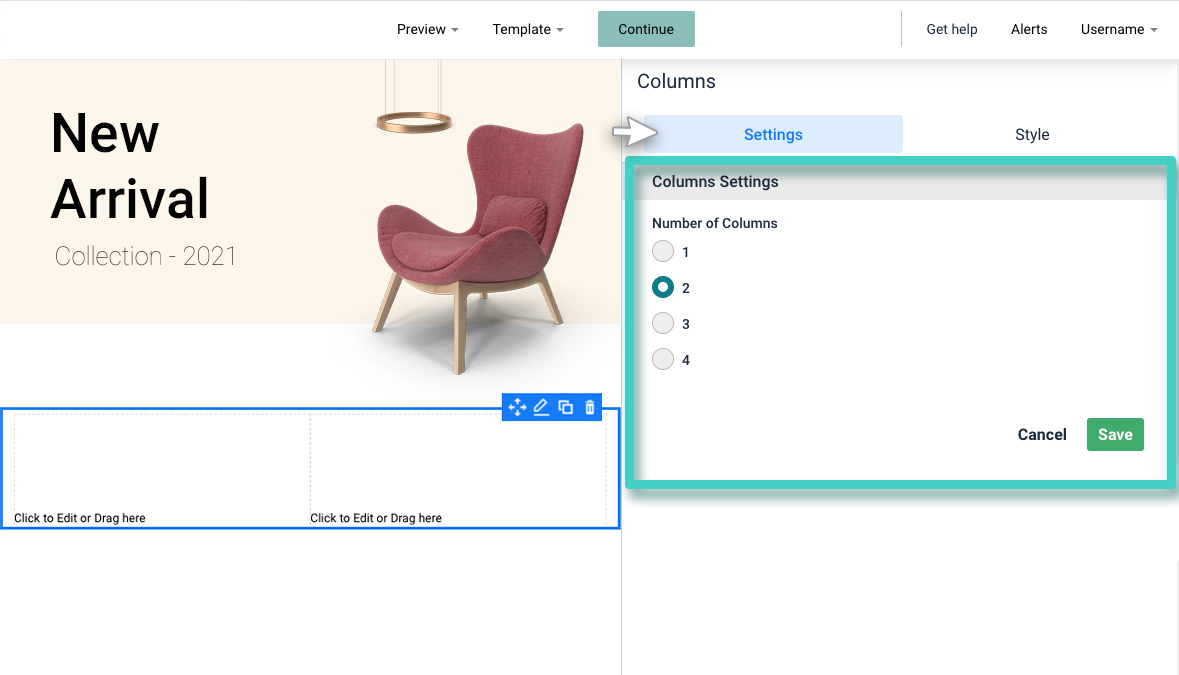
Task: Click the pencil edit icon on columns block
Action: [x=541, y=407]
